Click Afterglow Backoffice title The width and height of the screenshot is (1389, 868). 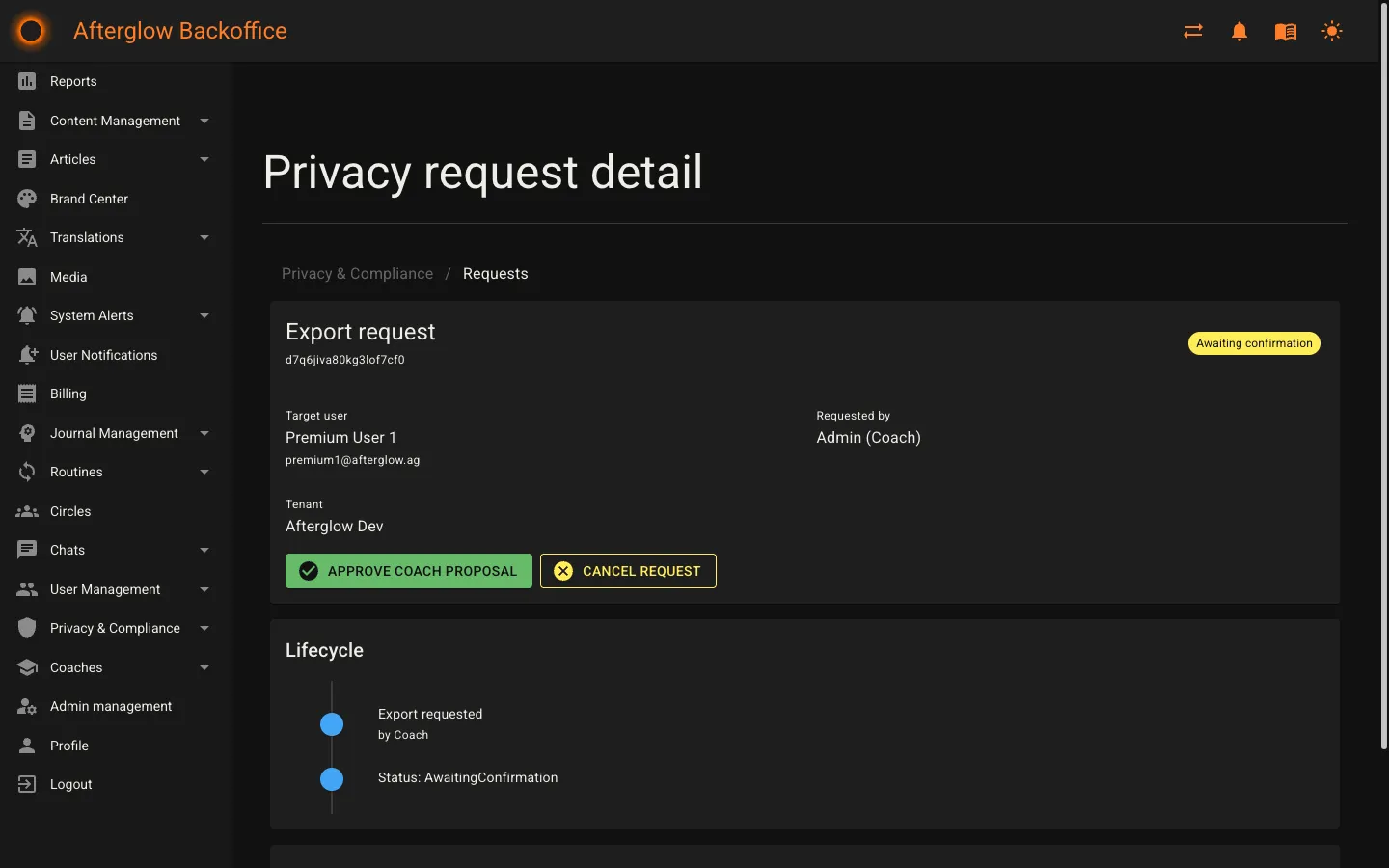[x=180, y=31]
